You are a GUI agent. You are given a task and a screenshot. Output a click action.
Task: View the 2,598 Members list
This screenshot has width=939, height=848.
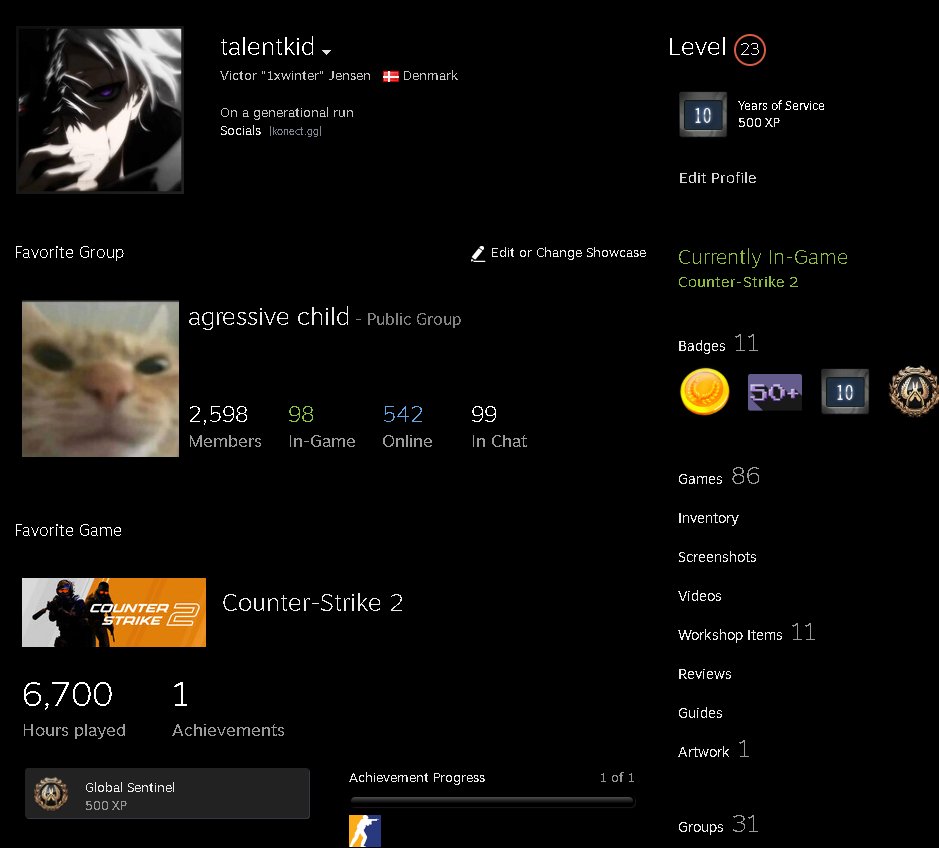pos(225,426)
